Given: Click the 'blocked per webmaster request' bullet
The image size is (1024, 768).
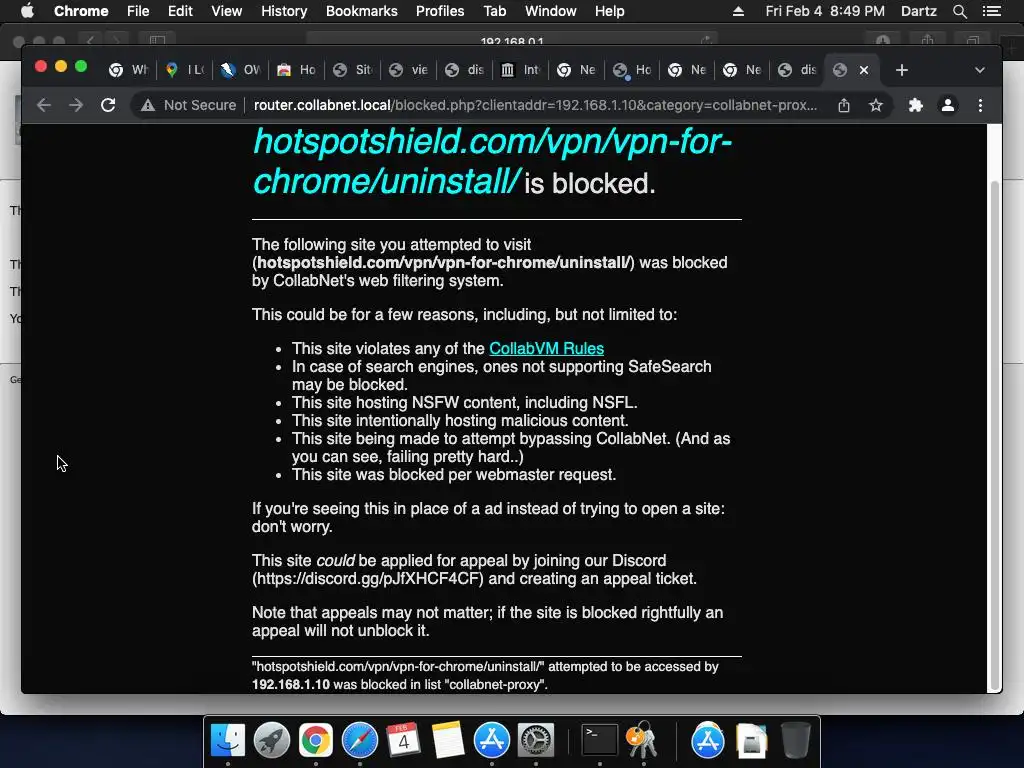Looking at the screenshot, I should pyautogui.click(x=454, y=475).
